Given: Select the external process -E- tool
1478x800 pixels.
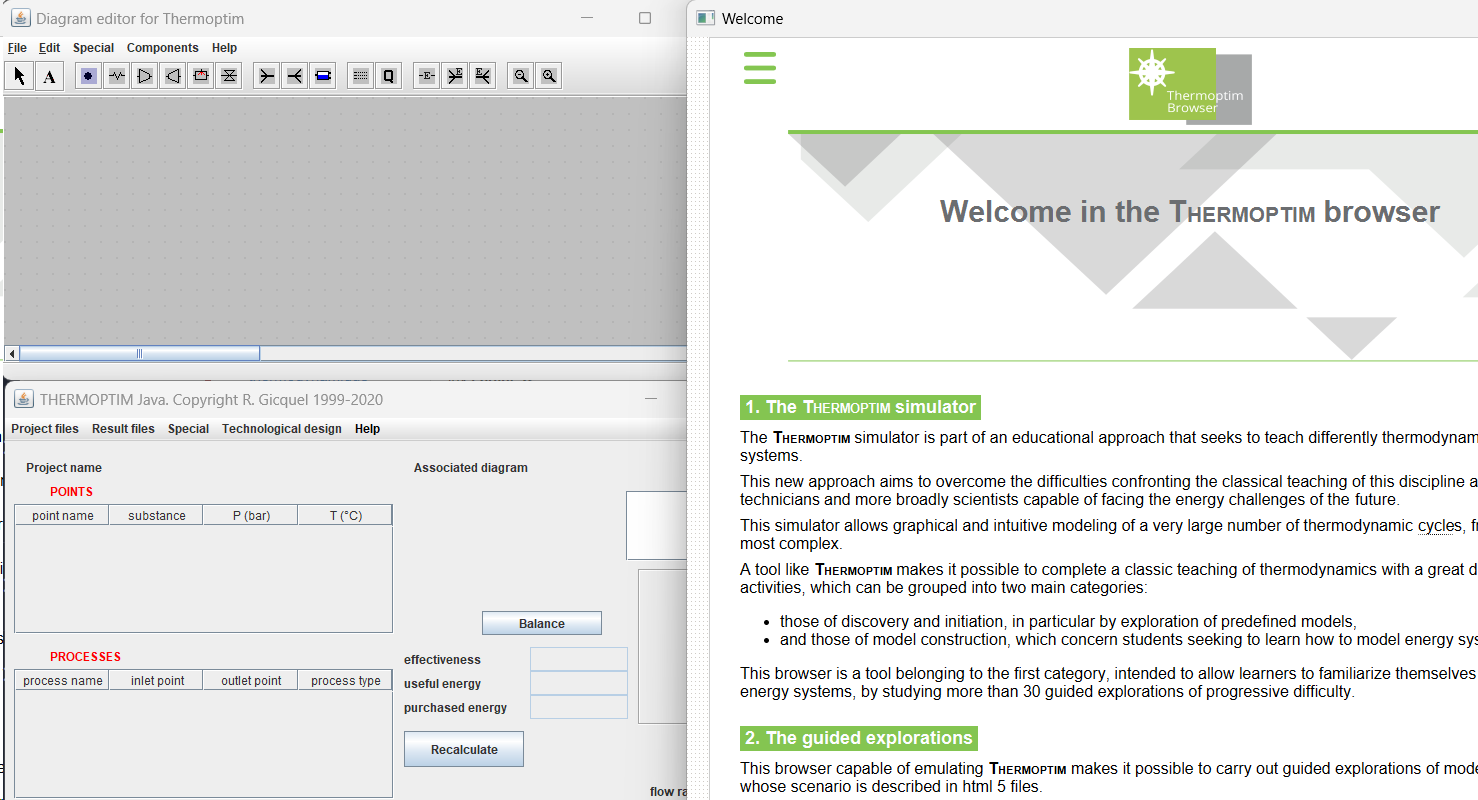Looking at the screenshot, I should pyautogui.click(x=427, y=76).
